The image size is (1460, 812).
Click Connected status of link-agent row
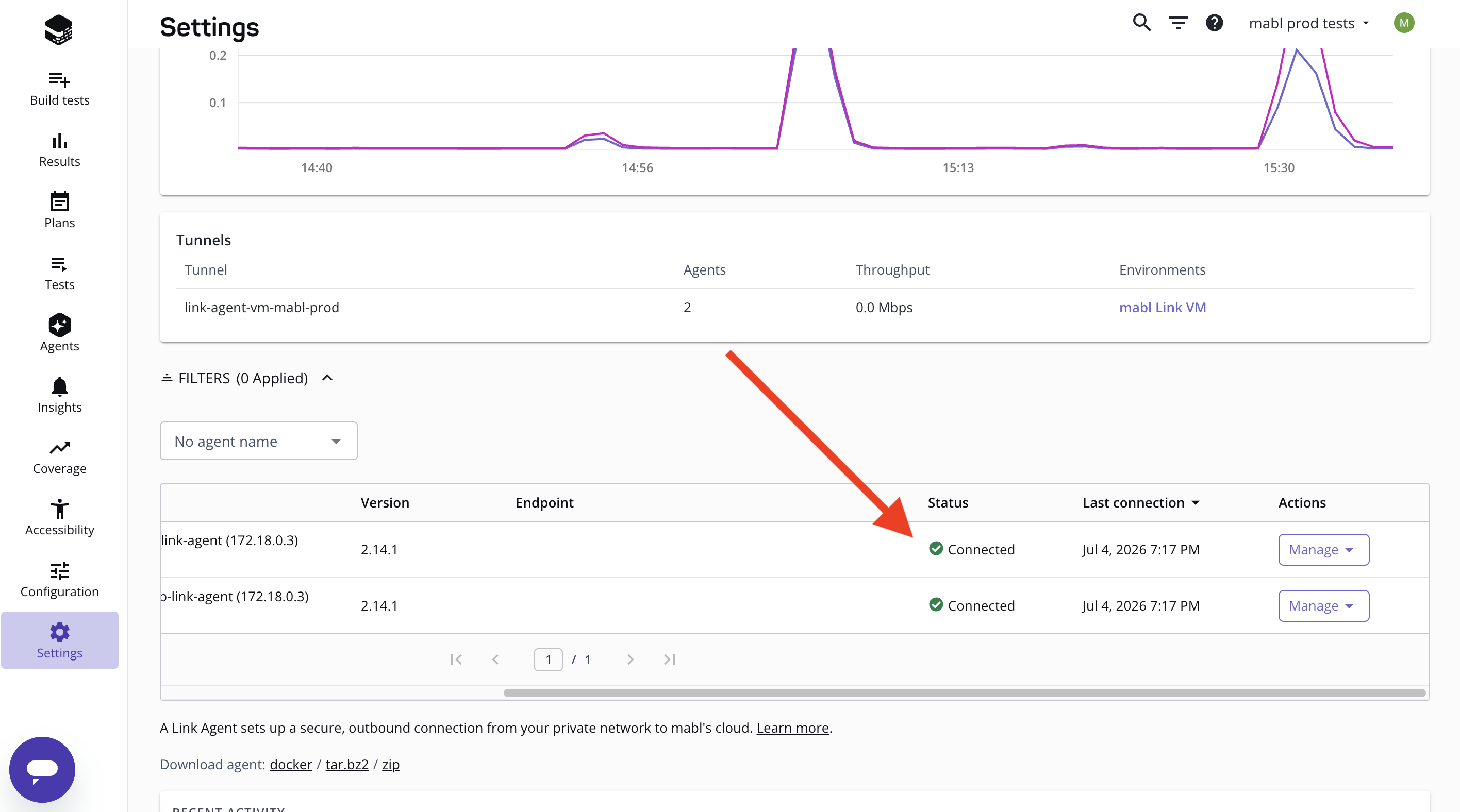click(x=971, y=549)
